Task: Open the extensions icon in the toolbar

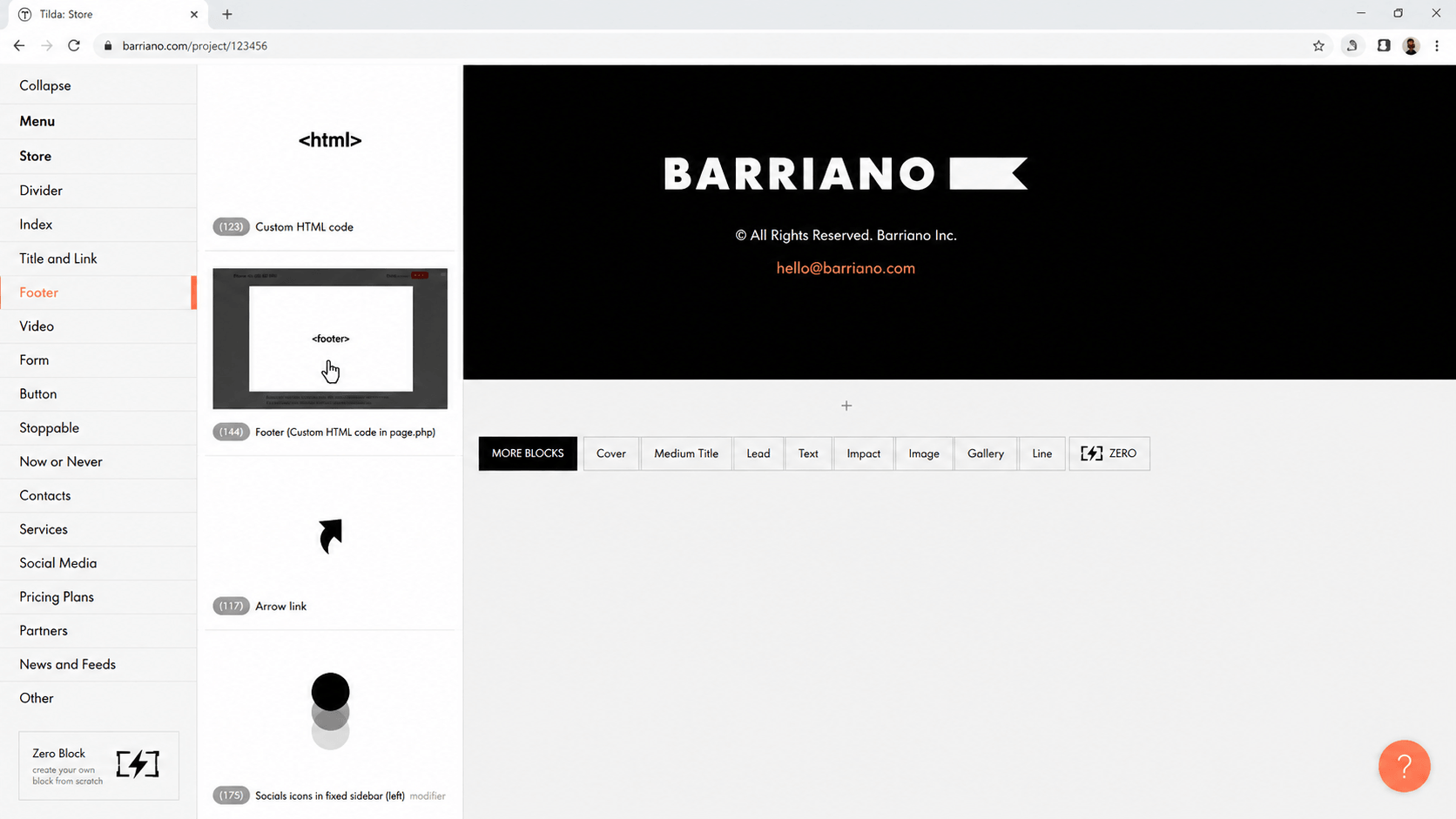Action: 1352,46
